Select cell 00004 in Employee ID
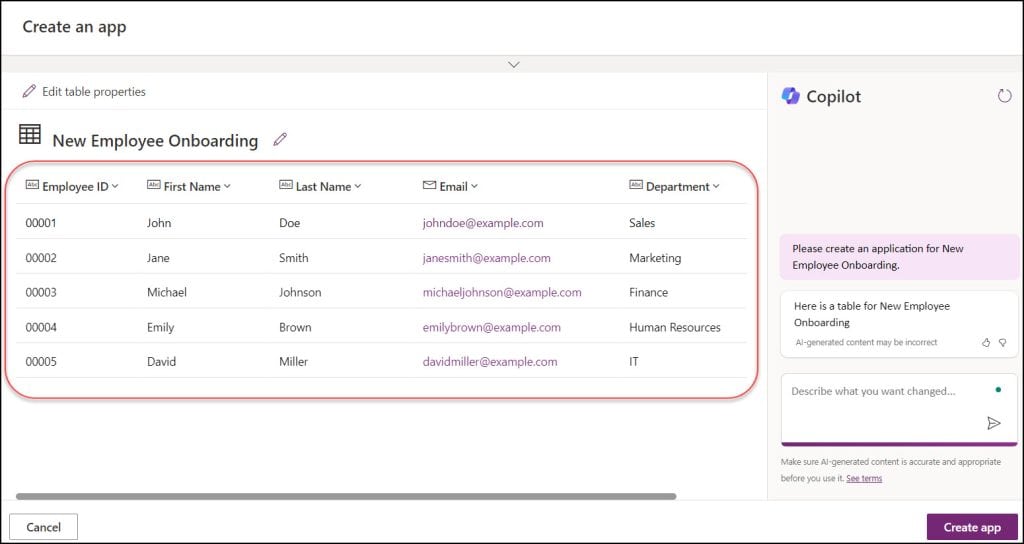The image size is (1024, 544). coord(40,327)
